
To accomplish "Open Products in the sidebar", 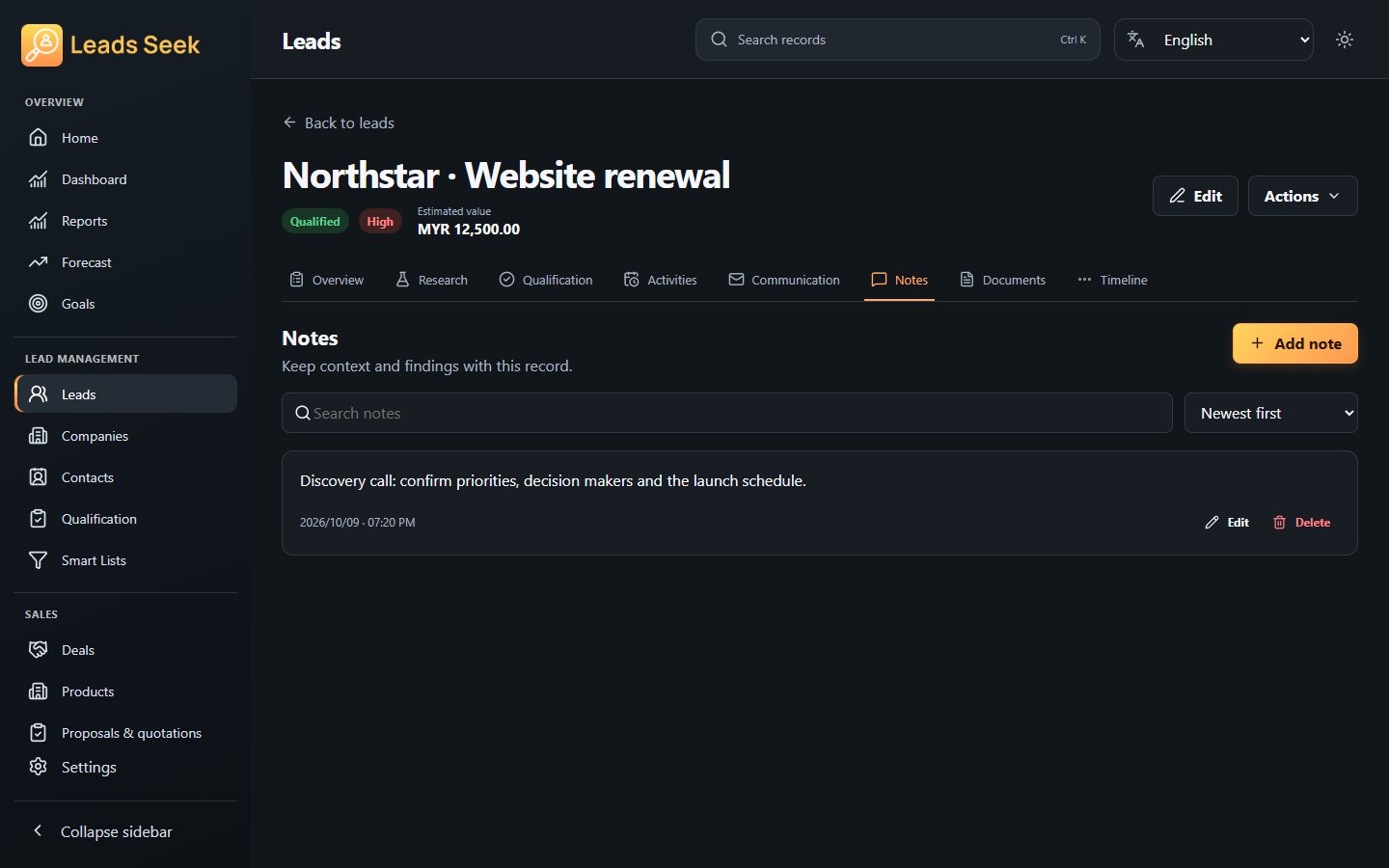I will coord(125,692).
